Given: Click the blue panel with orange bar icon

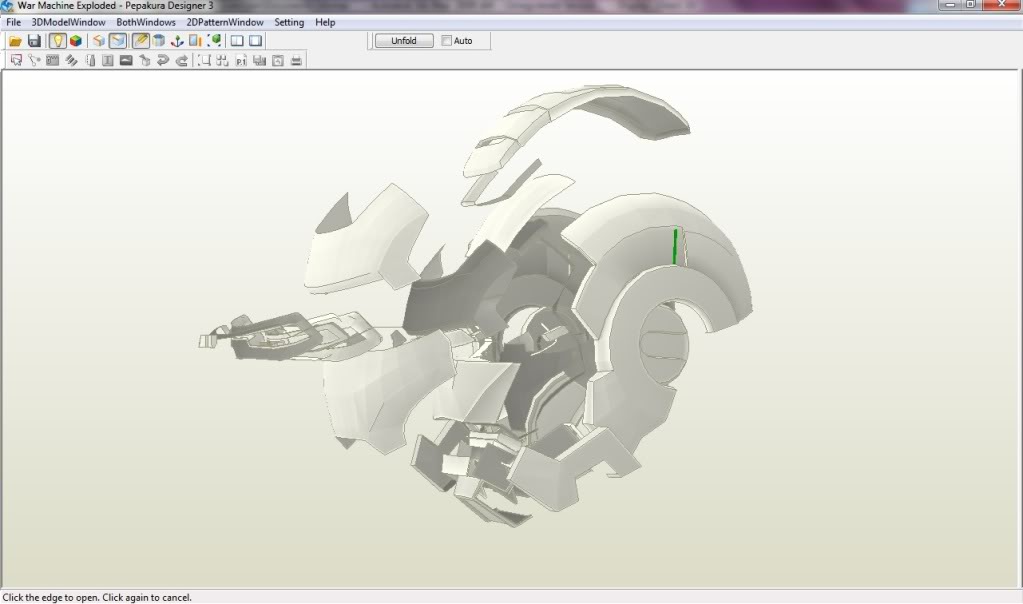Looking at the screenshot, I should pyautogui.click(x=195, y=41).
